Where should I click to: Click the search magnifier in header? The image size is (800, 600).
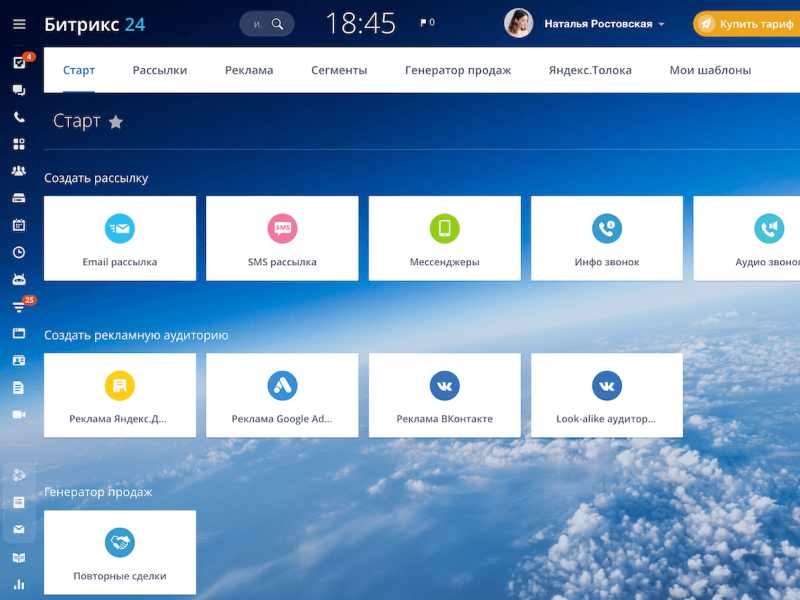(277, 24)
